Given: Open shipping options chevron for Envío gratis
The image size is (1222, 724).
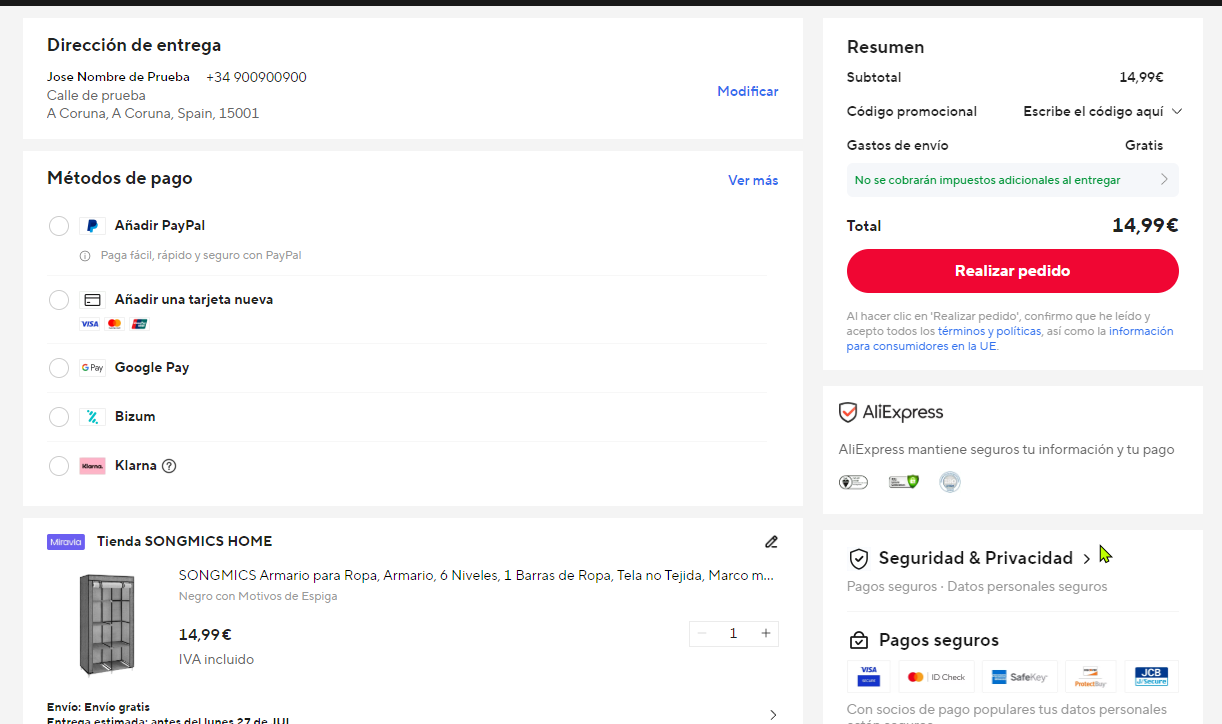Looking at the screenshot, I should click(772, 714).
